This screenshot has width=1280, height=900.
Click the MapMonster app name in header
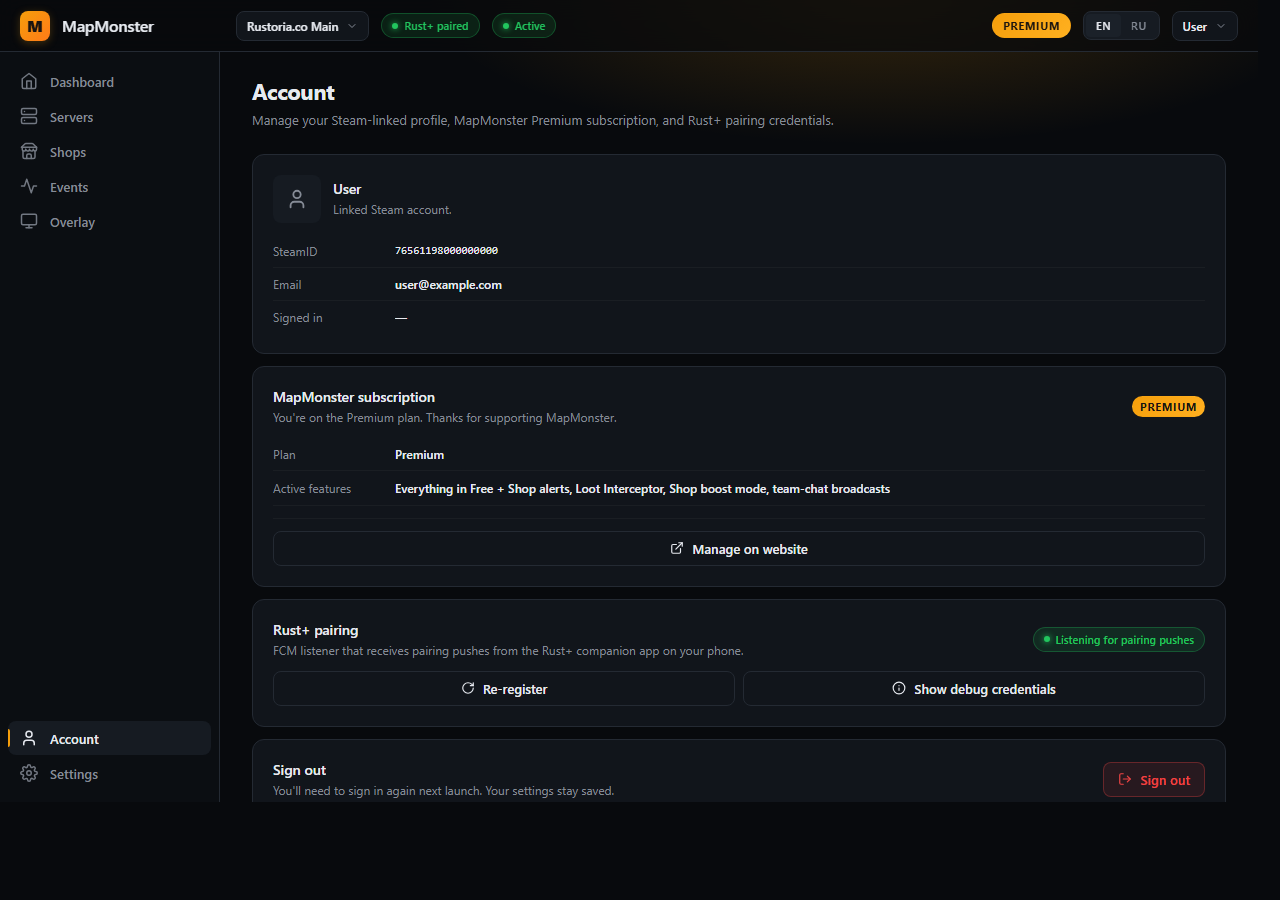[108, 26]
